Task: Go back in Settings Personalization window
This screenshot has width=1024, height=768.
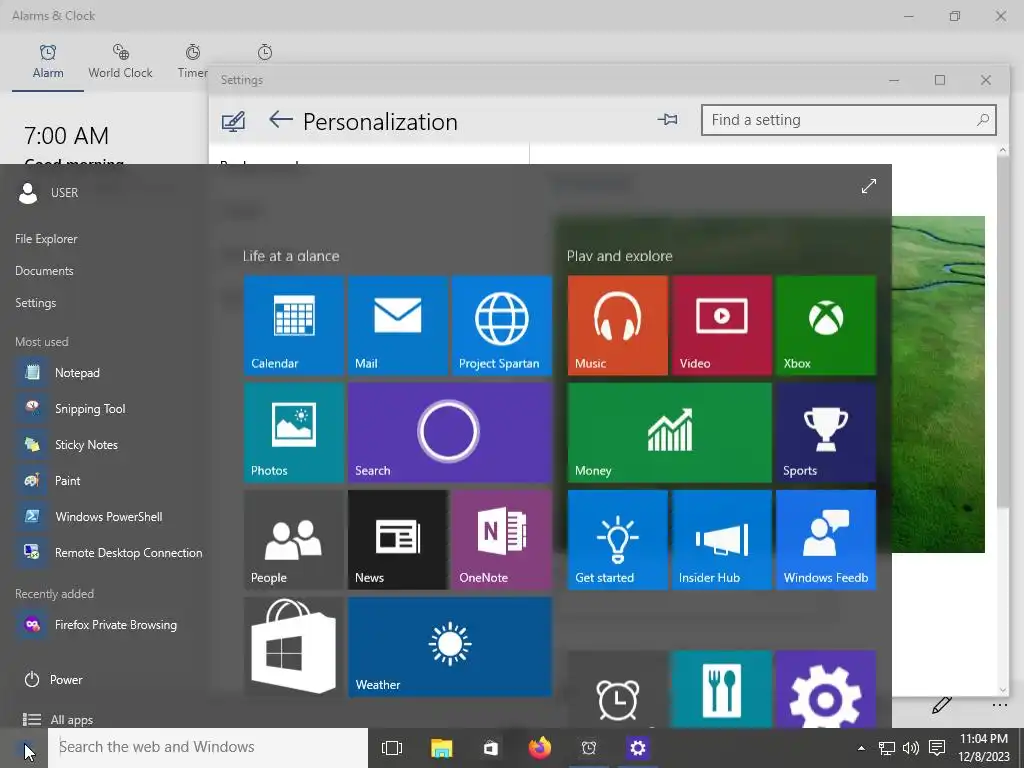Action: pyautogui.click(x=281, y=120)
